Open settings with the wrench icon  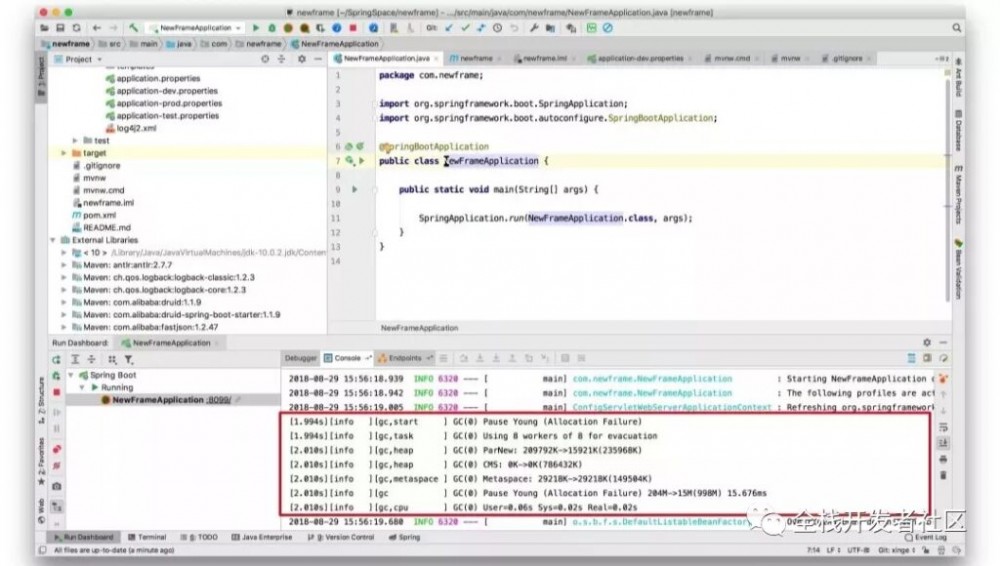tap(534, 28)
